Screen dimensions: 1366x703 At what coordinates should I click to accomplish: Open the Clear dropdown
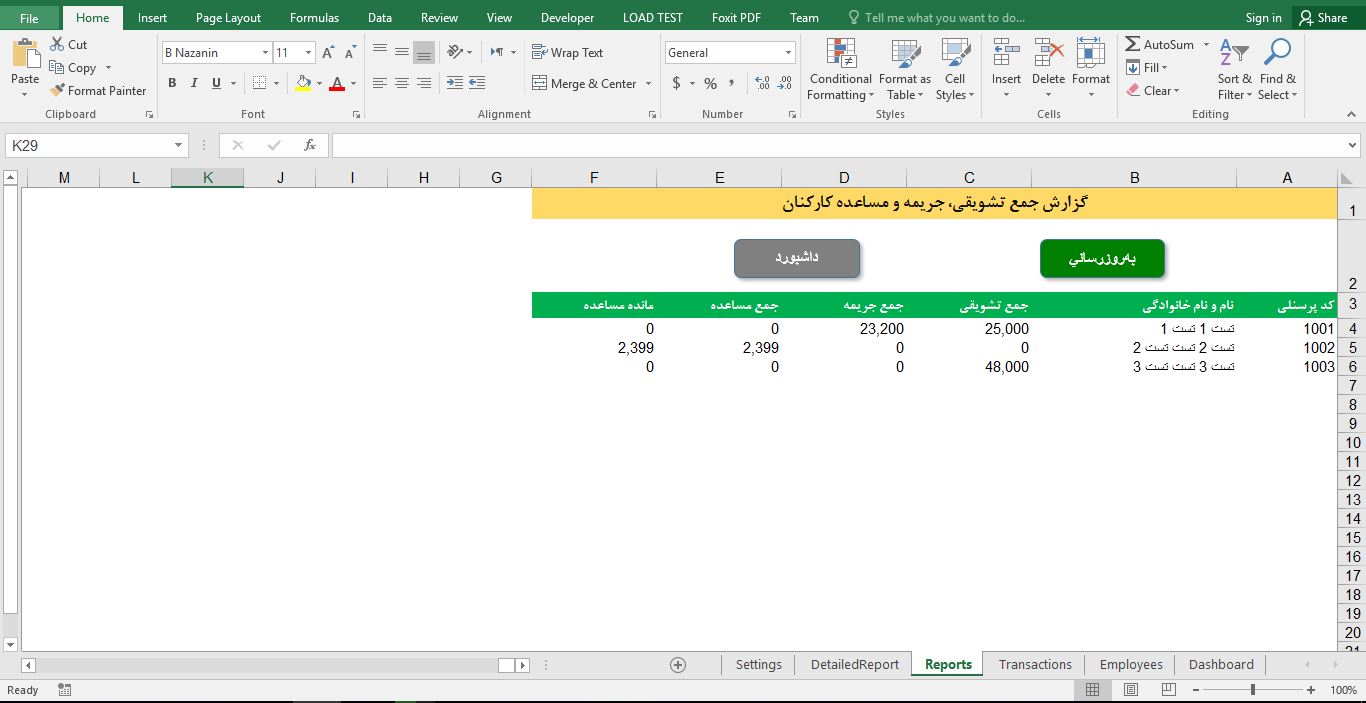tap(1153, 90)
